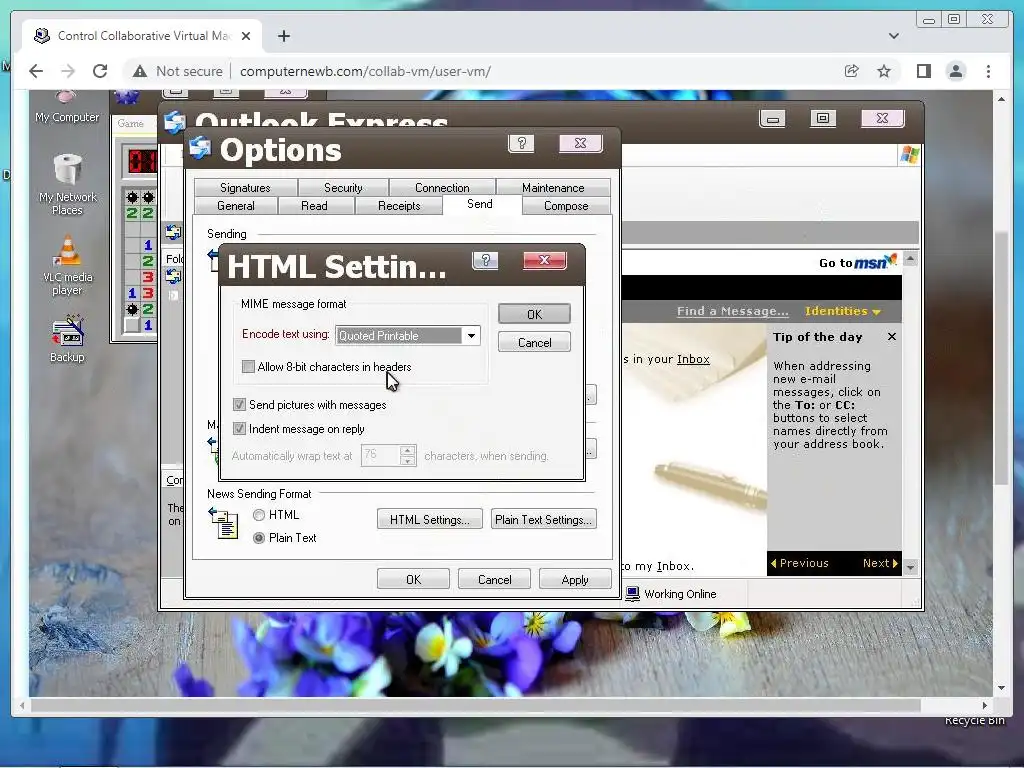Viewport: 1024px width, 768px height.
Task: Enable Allow 8-bit characters in headers
Action: [248, 367]
